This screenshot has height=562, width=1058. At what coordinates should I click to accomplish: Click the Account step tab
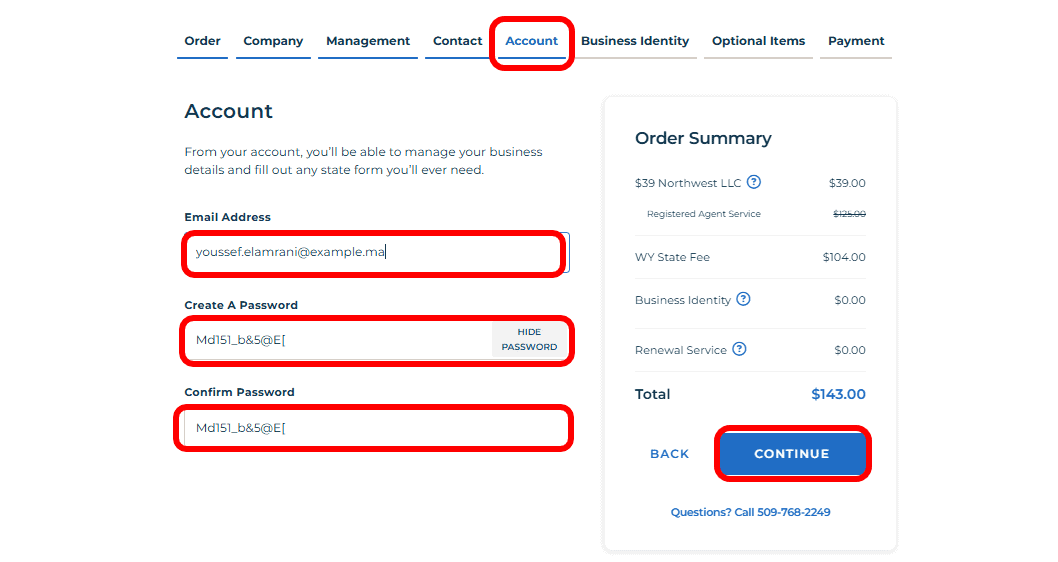pyautogui.click(x=532, y=41)
